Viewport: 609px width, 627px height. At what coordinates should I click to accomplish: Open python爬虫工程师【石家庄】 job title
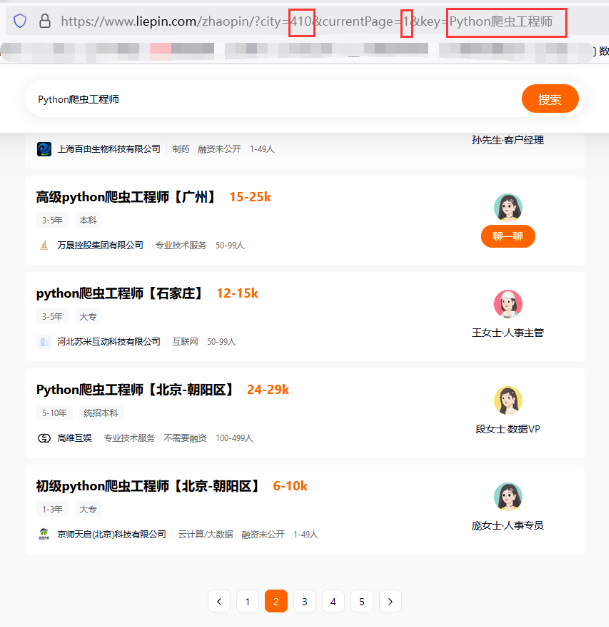coord(120,294)
